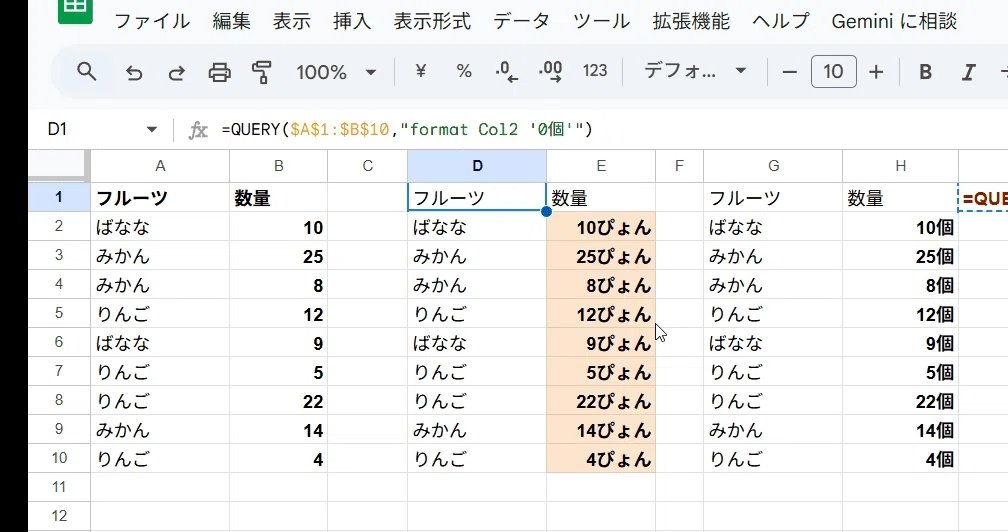1008x532 pixels.
Task: Open the データ menu
Action: tap(521, 21)
